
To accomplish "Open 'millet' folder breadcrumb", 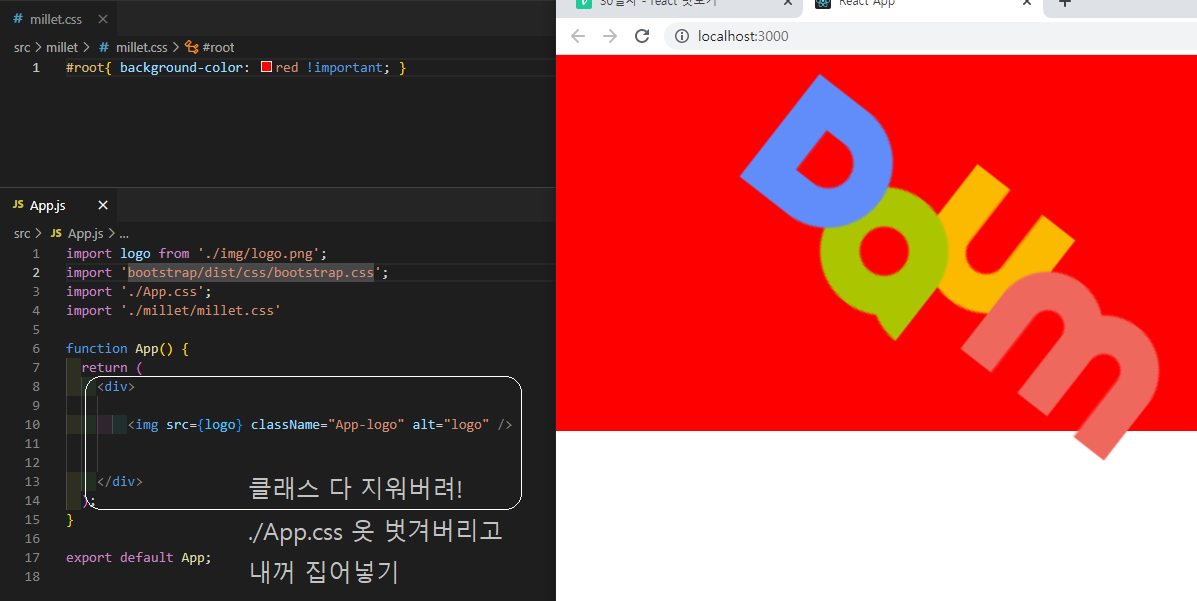I will 62,47.
